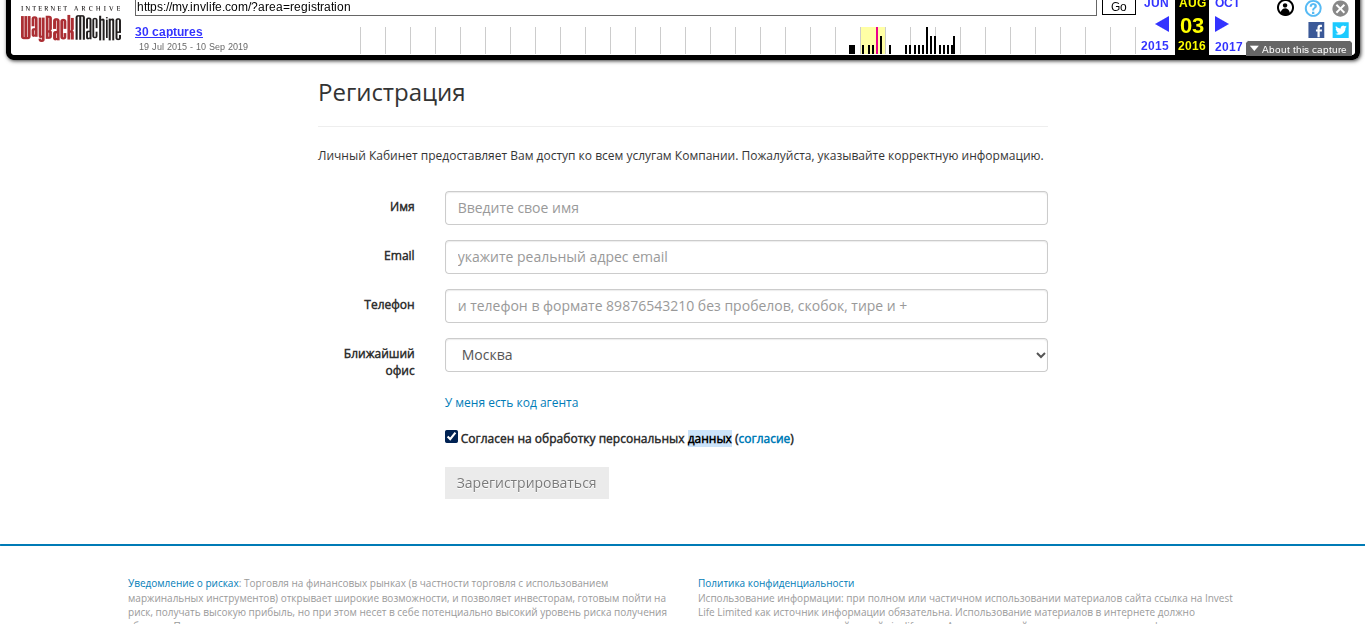Open the Wayback user account icon
Screen dimensions: 1365x624
1285,8
